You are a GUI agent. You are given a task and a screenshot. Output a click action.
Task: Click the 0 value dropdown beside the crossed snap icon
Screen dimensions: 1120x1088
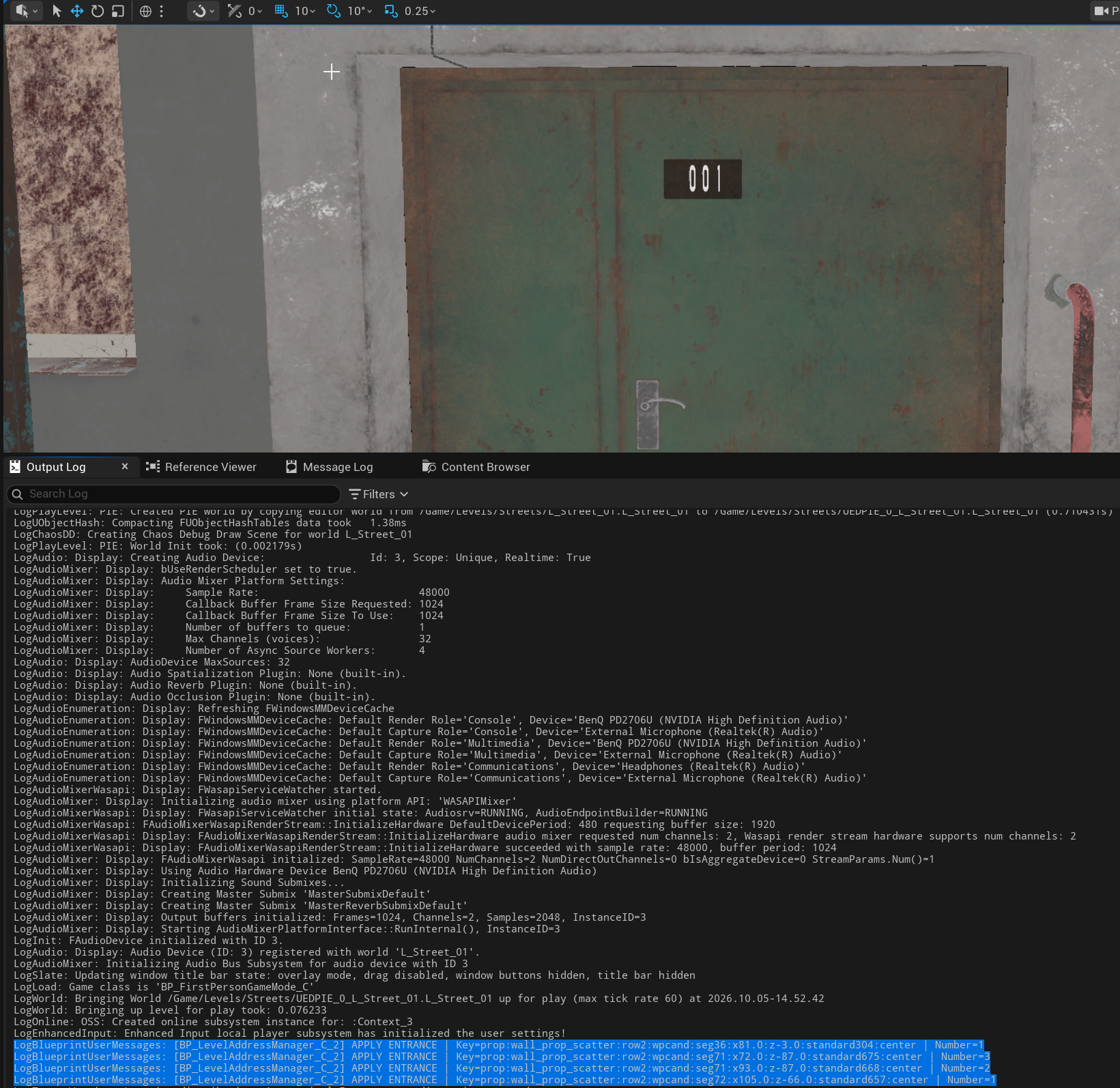255,11
